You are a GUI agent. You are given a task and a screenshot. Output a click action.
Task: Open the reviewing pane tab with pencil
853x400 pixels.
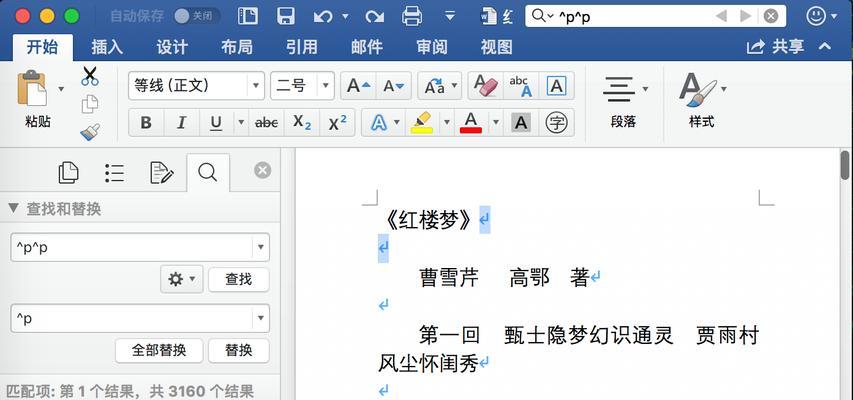coord(161,173)
